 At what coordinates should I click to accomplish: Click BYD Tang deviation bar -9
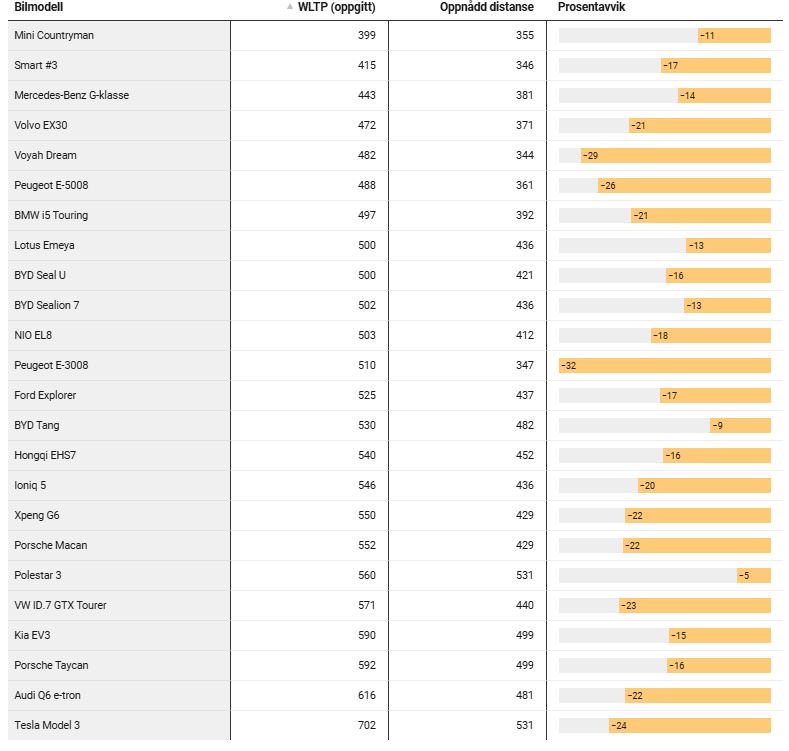coord(741,425)
